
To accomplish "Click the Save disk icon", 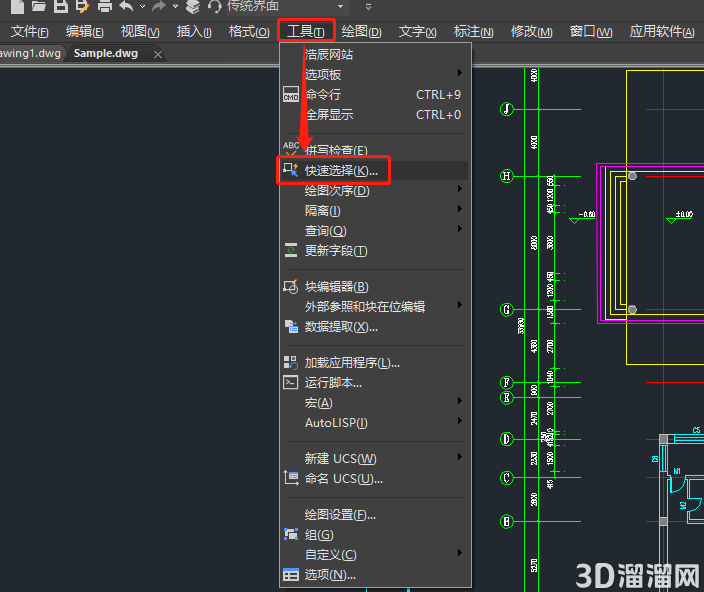I will [61, 6].
